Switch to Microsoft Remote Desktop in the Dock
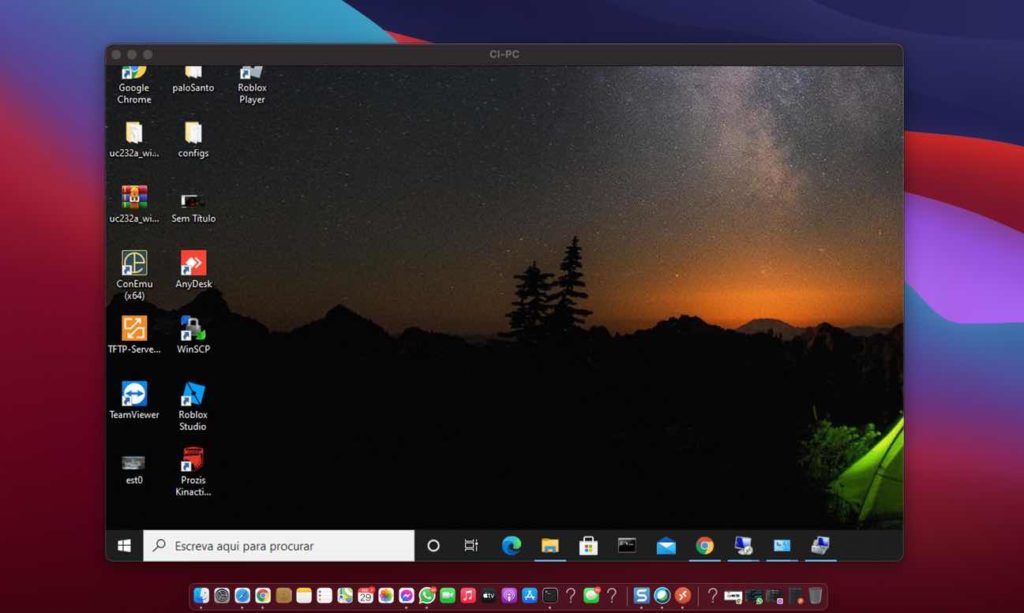1024x613 pixels. [x=682, y=595]
